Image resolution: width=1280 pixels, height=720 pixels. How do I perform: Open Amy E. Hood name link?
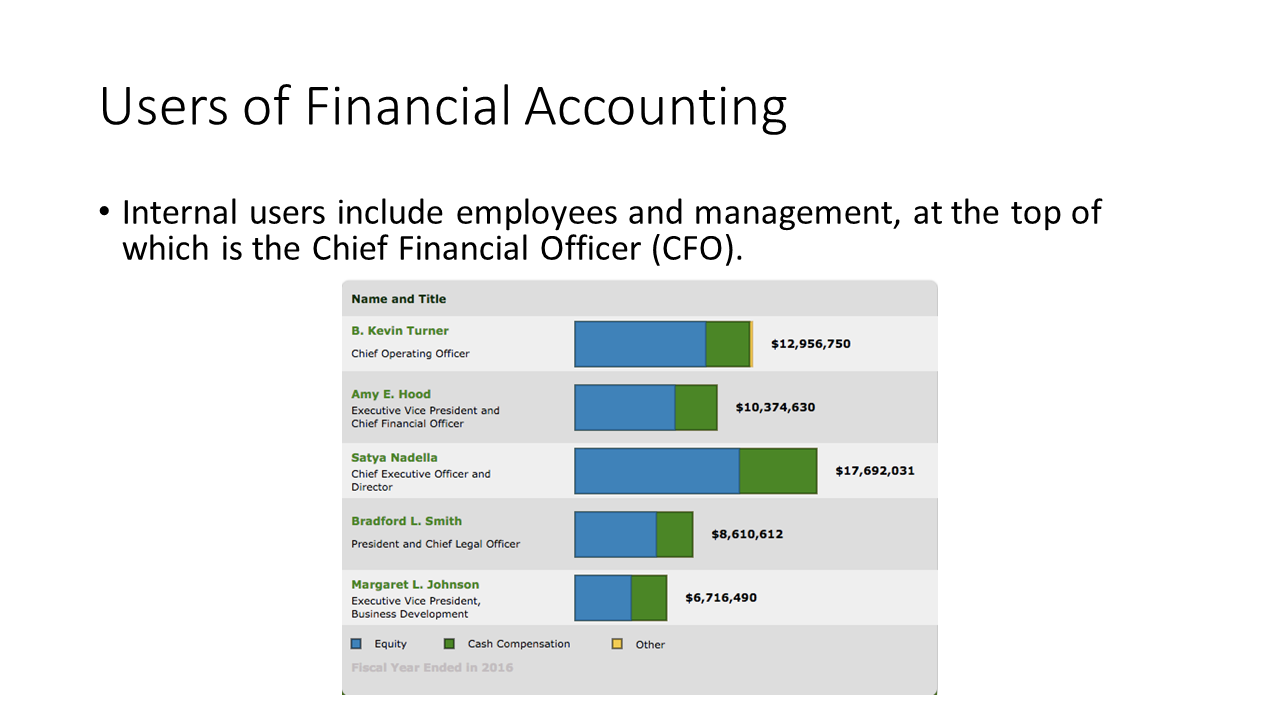point(391,394)
